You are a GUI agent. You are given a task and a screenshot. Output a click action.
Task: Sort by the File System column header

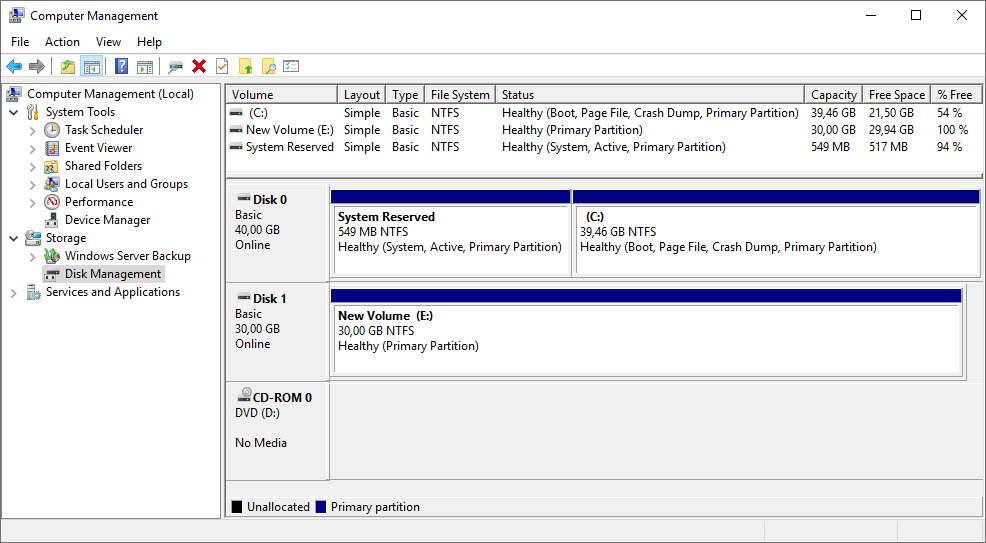[x=460, y=94]
